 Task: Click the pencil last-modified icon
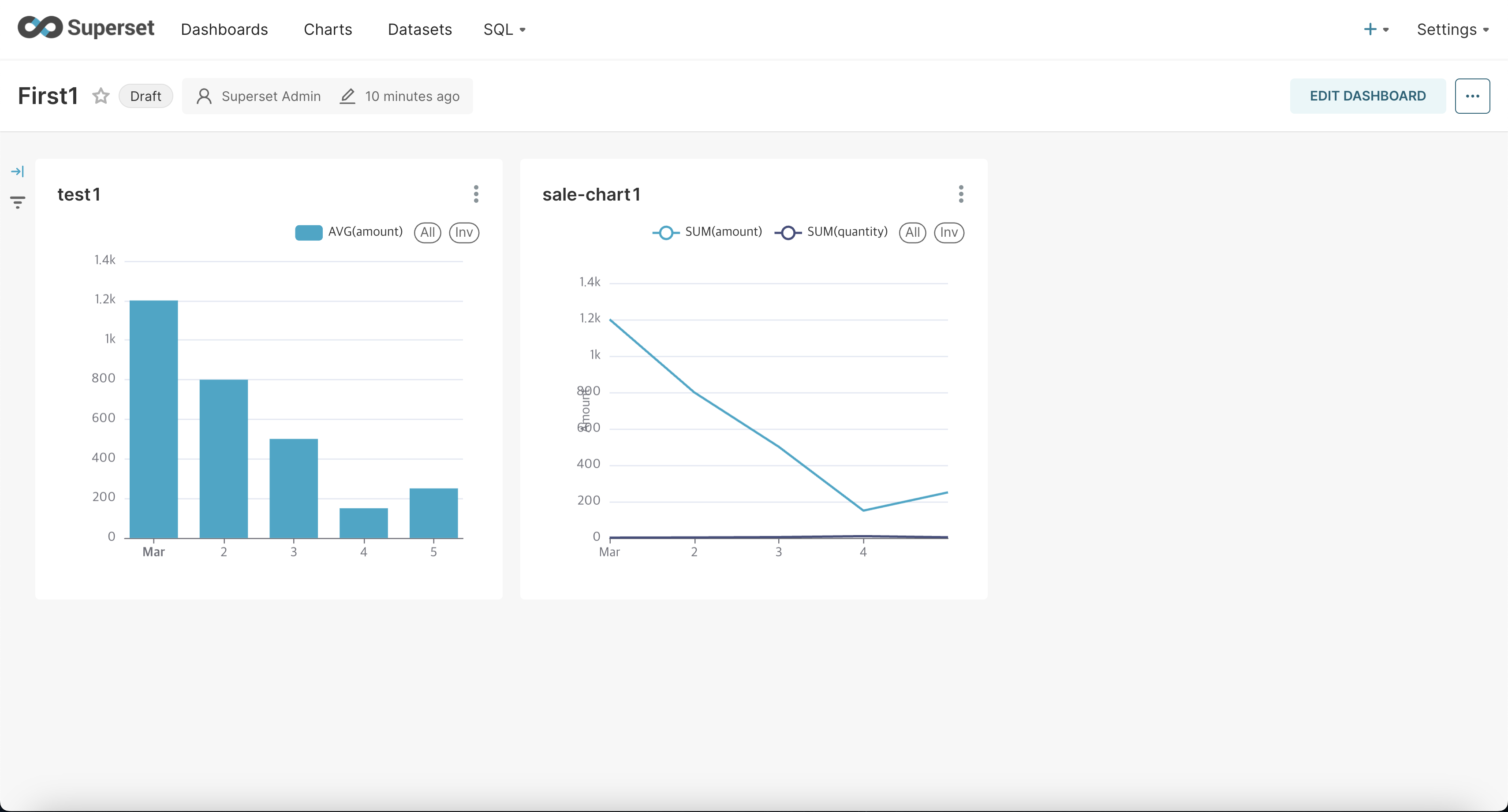coord(347,96)
